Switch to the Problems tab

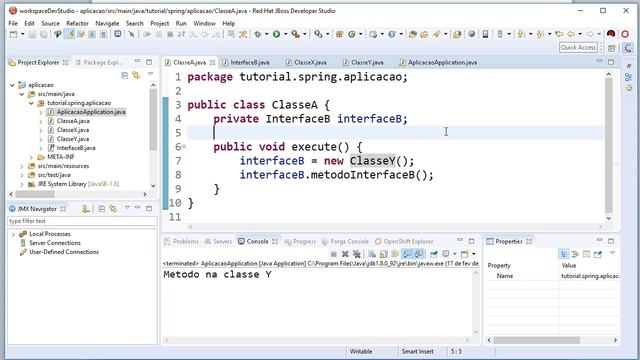click(181, 242)
